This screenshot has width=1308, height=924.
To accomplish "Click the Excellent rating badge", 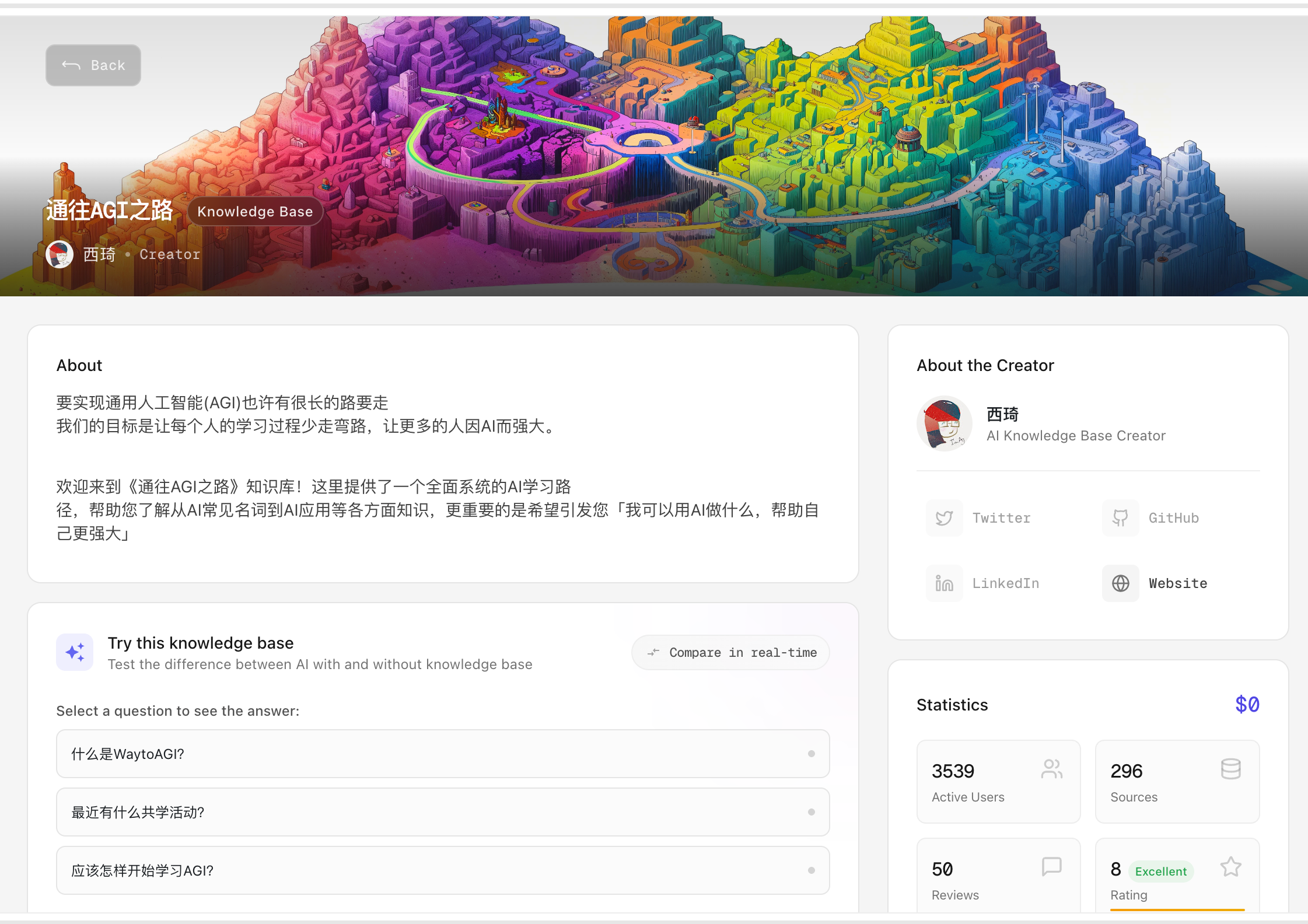I will click(x=1161, y=871).
